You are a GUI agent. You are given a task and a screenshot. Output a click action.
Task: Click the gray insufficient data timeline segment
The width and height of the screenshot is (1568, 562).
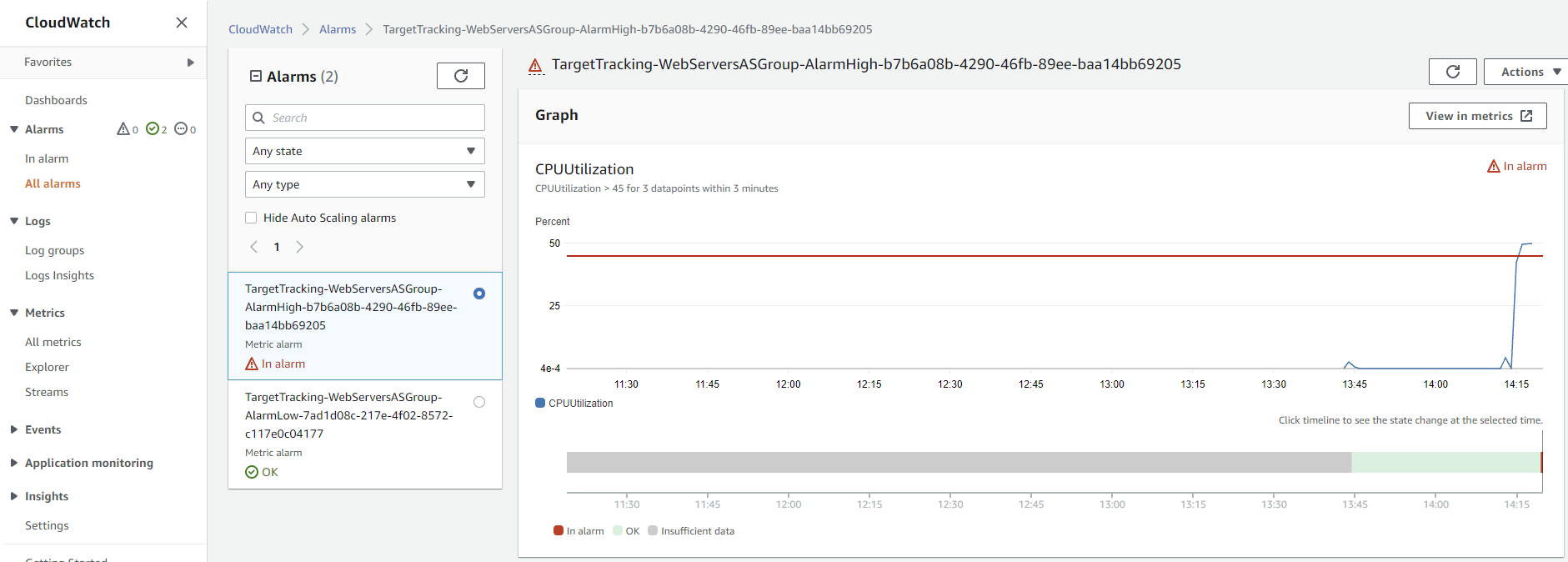coord(959,462)
